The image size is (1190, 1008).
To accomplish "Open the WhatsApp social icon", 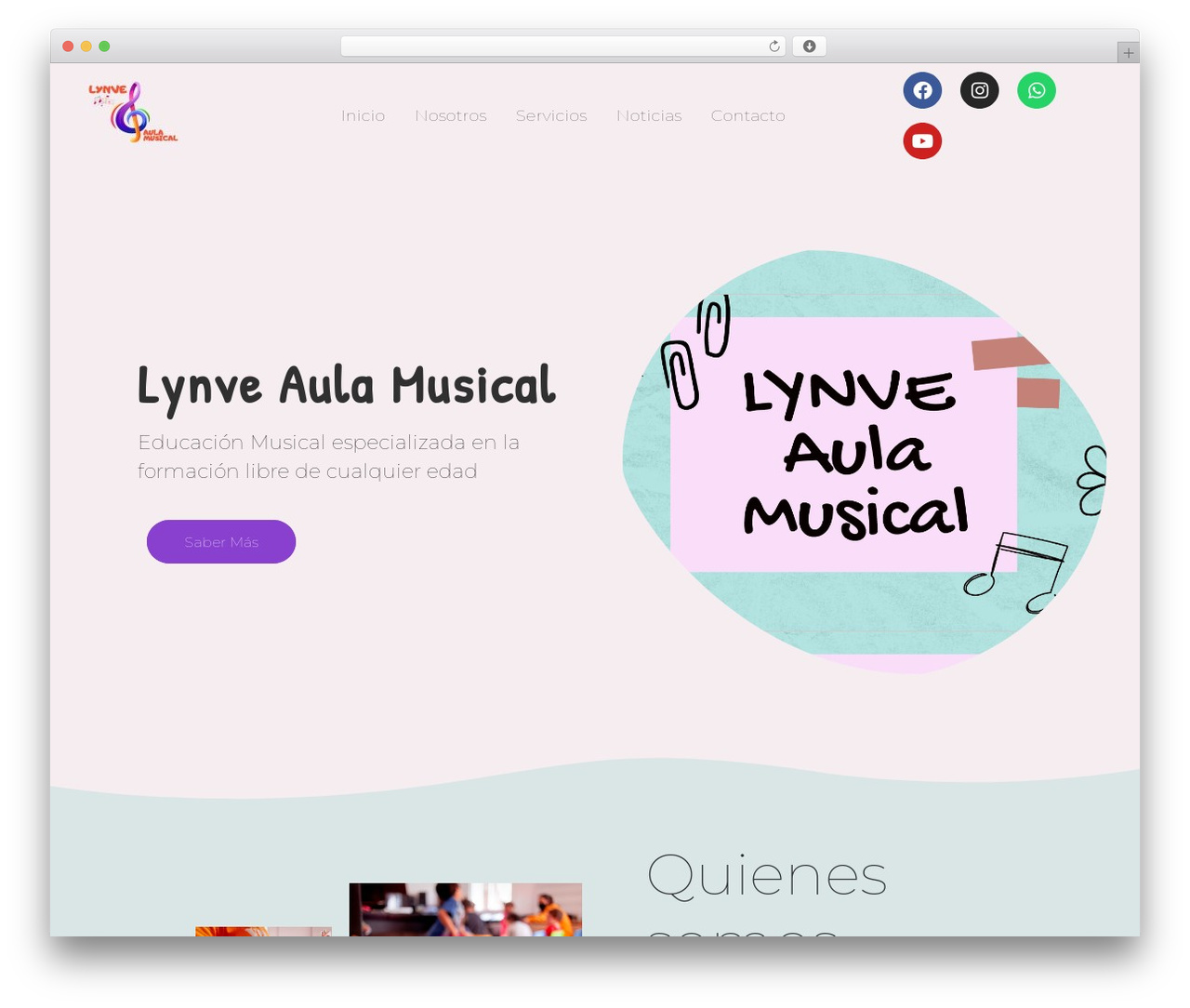I will coord(1037,90).
